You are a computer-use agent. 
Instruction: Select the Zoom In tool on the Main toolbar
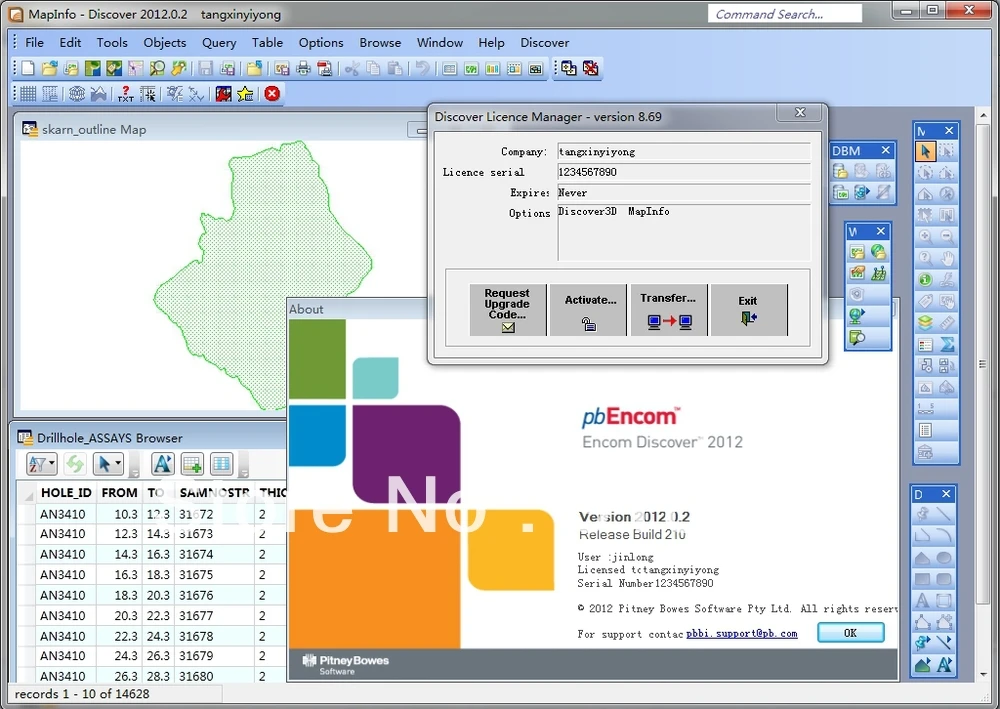coord(926,235)
